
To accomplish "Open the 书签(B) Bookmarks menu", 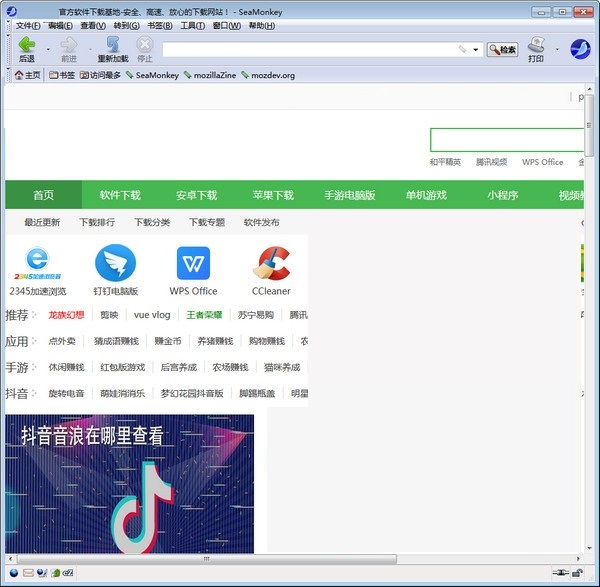I will [160, 25].
